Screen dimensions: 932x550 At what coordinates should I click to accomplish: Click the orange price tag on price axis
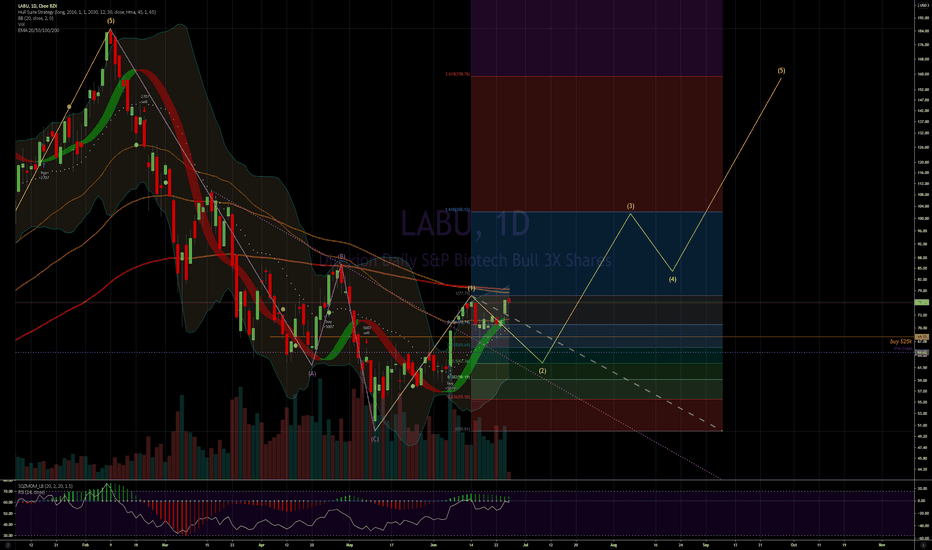pos(922,337)
